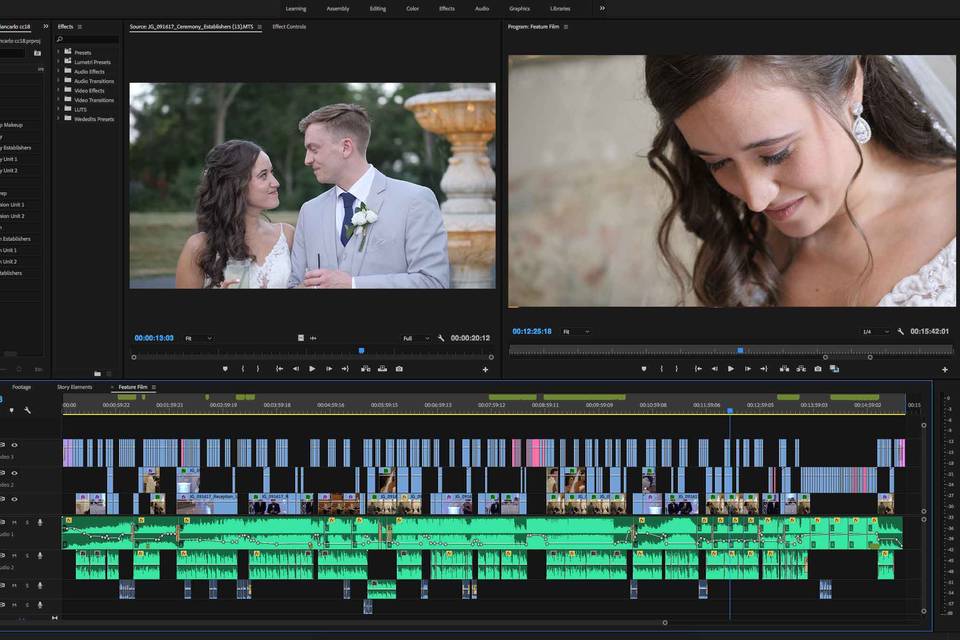Viewport: 960px width, 640px height.
Task: Add a marker in the Source monitor
Action: click(225, 369)
